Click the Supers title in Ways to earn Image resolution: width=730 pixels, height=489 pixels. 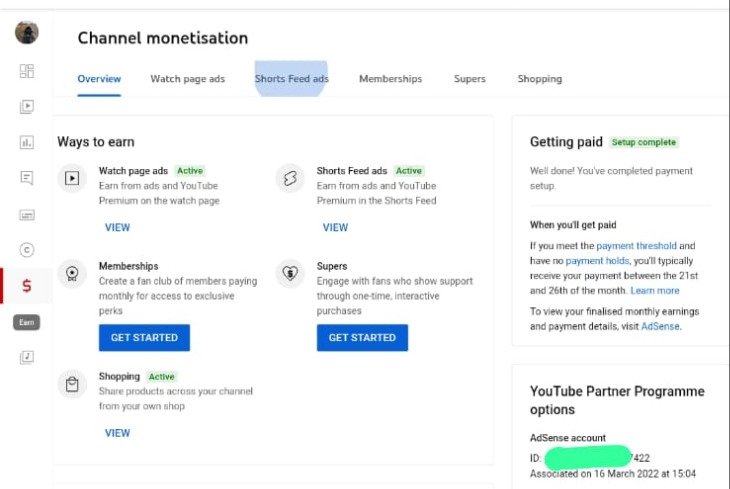[332, 266]
